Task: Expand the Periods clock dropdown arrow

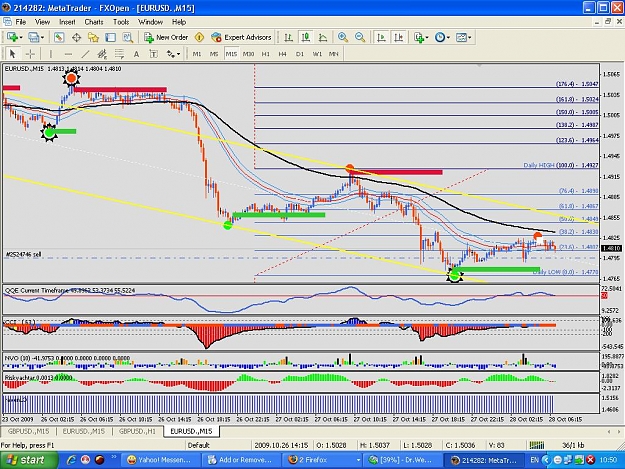Action: [x=448, y=37]
